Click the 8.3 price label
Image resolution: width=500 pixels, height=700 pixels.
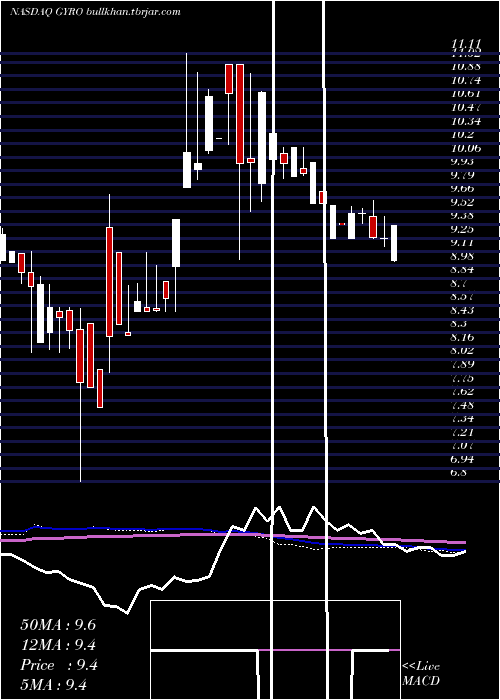[458, 324]
